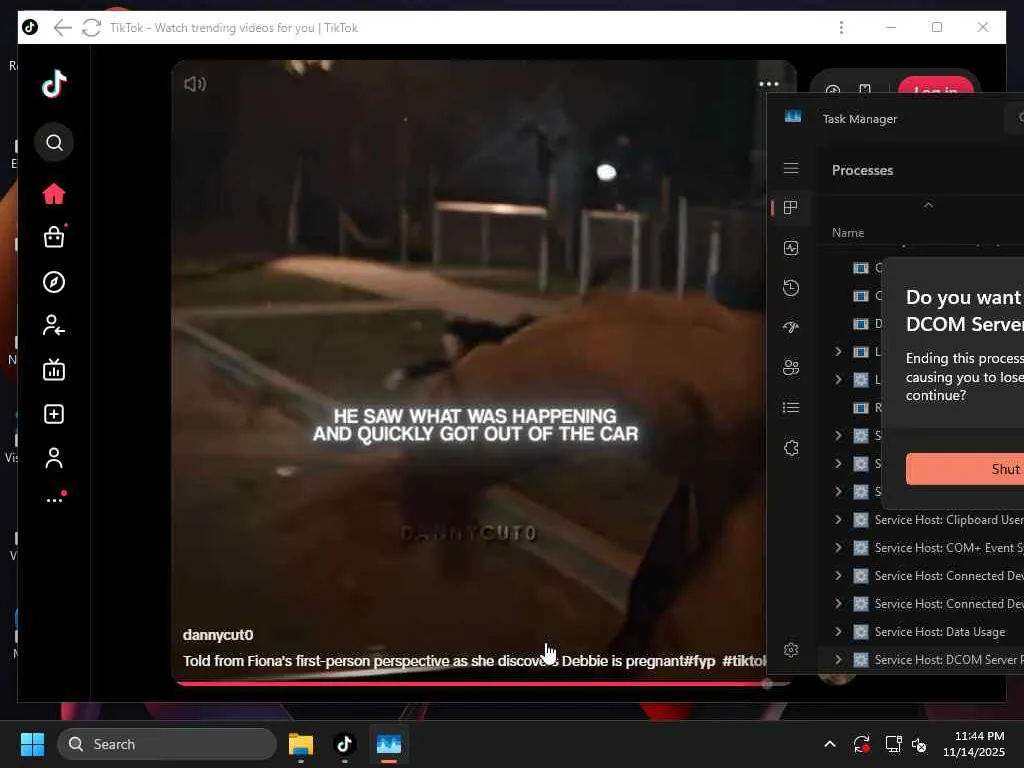Expand first Service Host: Connected Dev row
This screenshot has height=768, width=1024.
pos(839,575)
